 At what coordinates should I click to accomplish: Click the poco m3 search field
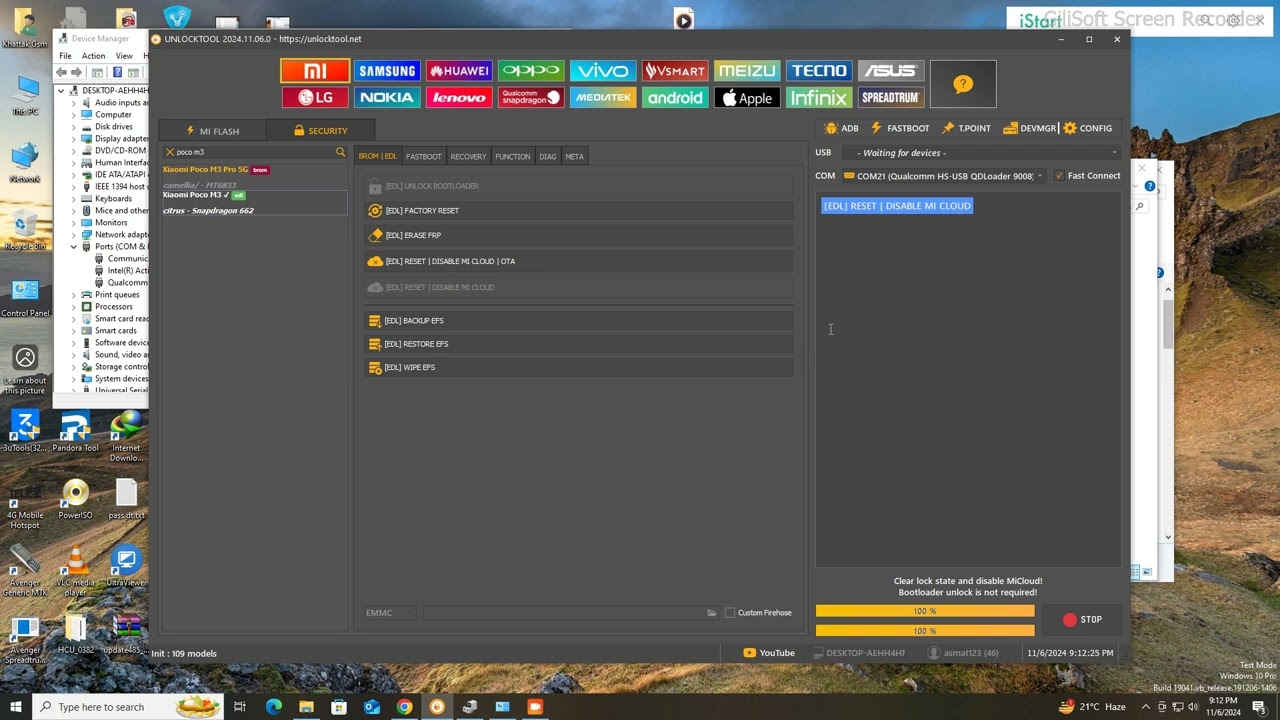[x=254, y=152]
